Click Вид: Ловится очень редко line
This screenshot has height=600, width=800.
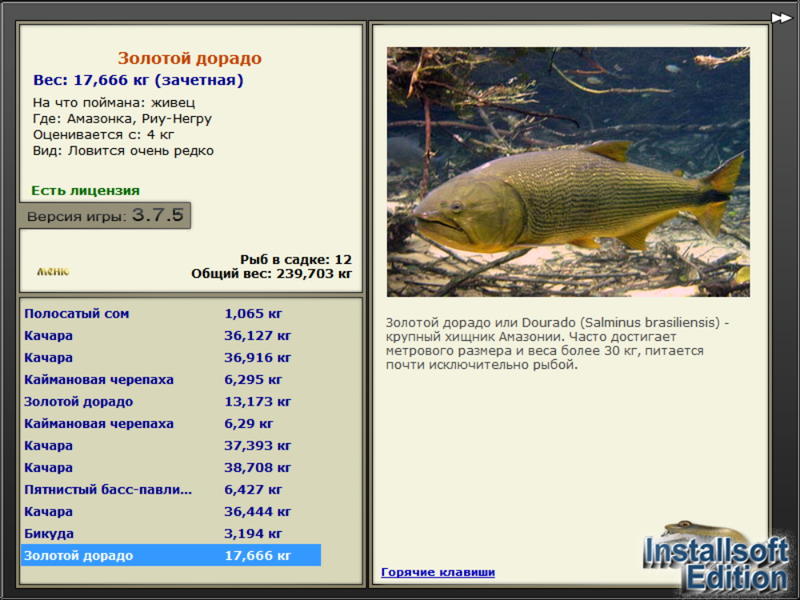[x=123, y=151]
